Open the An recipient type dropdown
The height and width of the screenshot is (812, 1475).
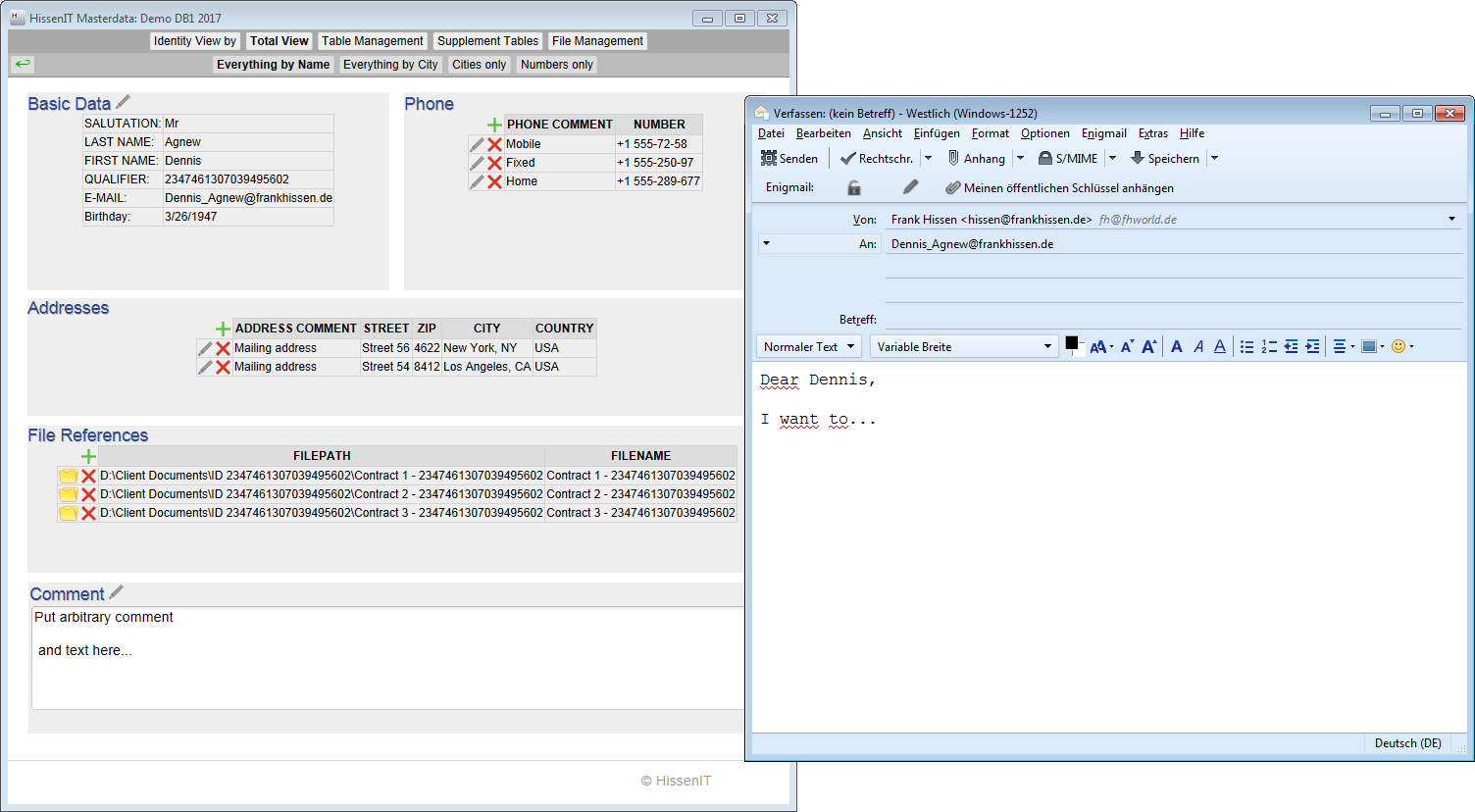pyautogui.click(x=767, y=243)
